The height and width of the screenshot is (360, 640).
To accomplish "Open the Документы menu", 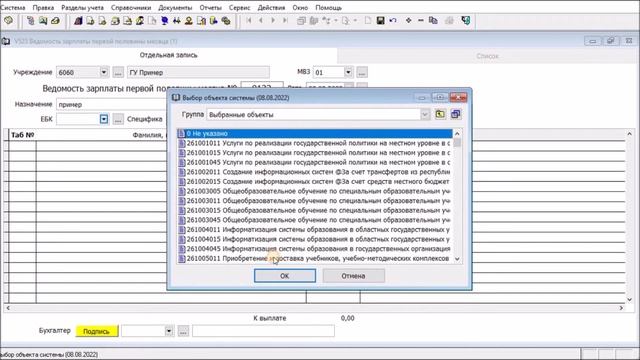I will tap(175, 7).
